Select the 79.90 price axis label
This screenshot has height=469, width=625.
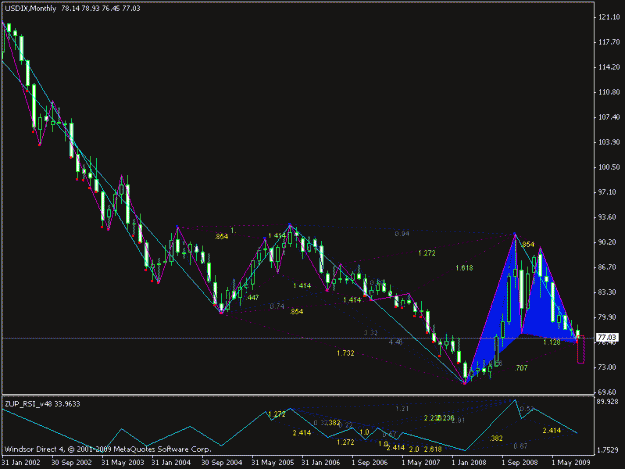click(609, 317)
